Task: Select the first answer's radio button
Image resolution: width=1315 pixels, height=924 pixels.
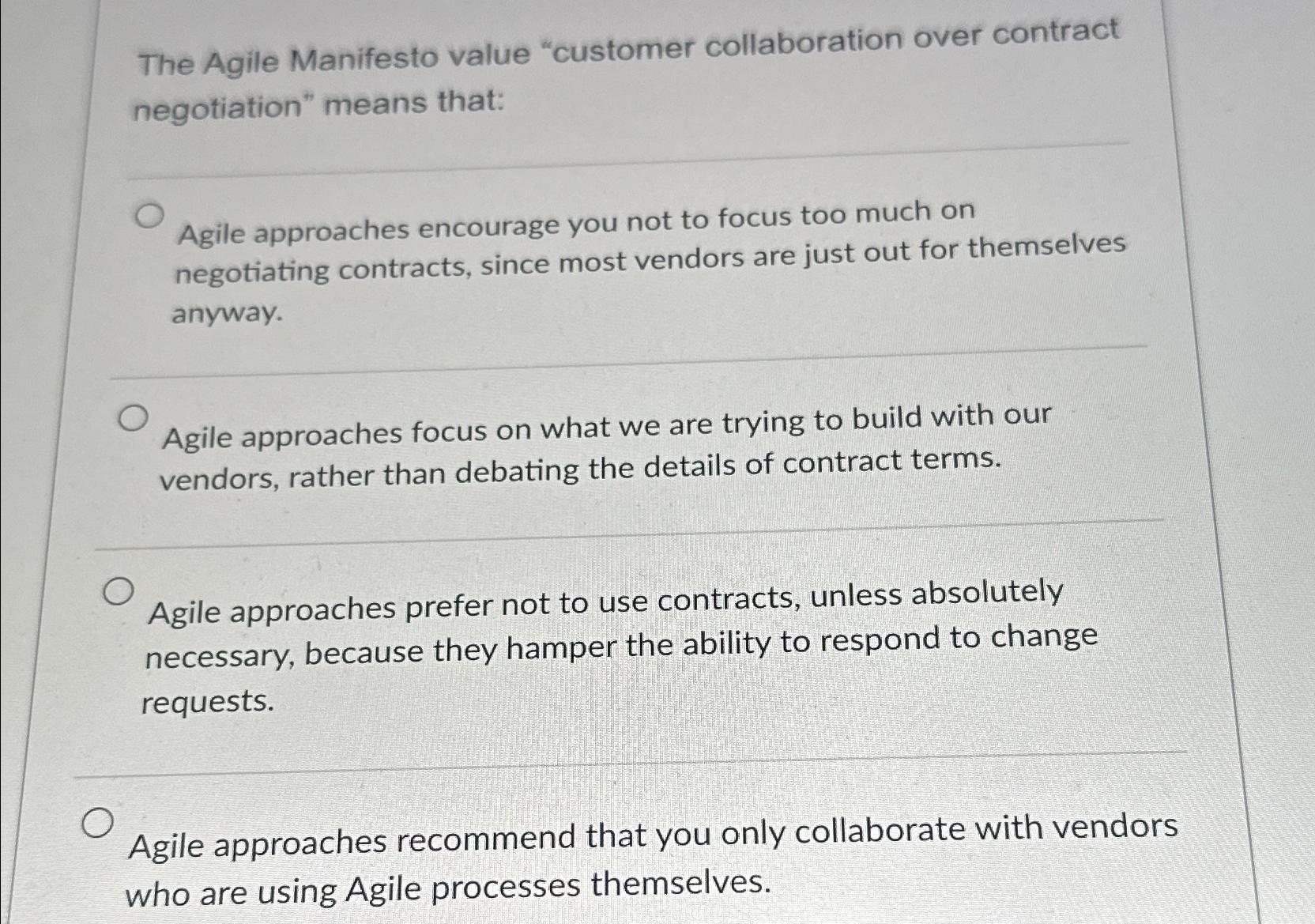Action: 149,215
